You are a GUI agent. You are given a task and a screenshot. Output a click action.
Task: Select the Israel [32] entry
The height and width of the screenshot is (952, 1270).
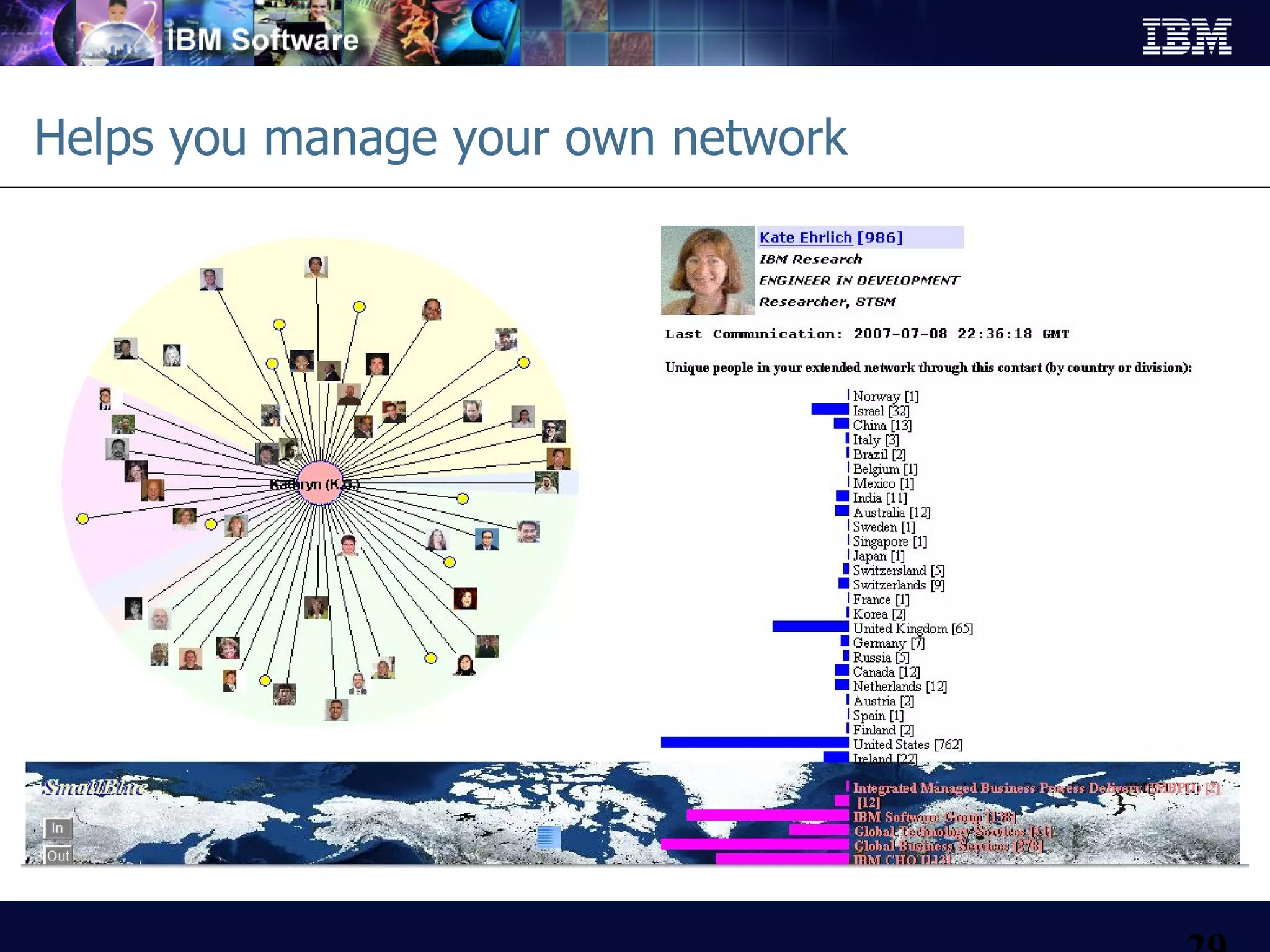click(881, 411)
